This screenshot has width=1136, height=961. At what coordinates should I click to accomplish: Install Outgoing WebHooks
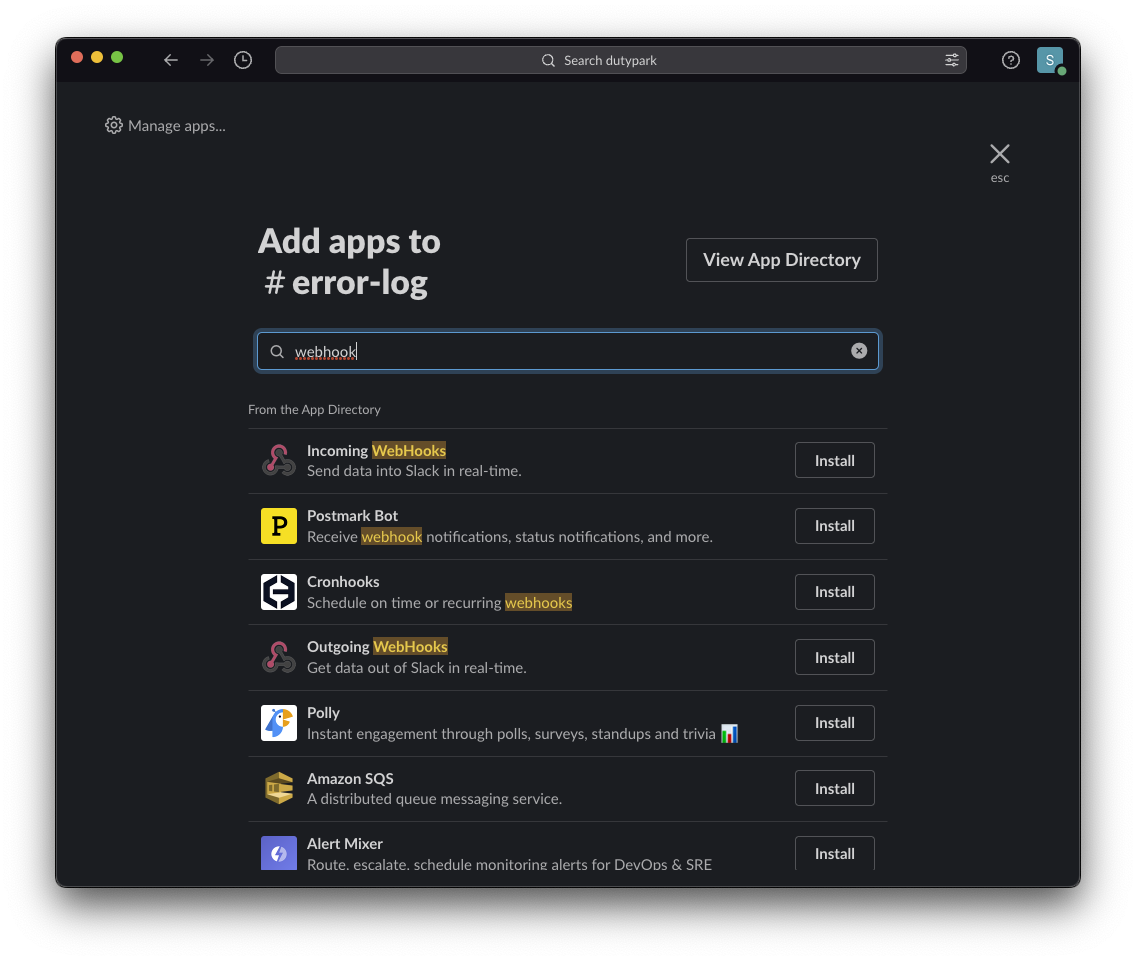tap(835, 657)
